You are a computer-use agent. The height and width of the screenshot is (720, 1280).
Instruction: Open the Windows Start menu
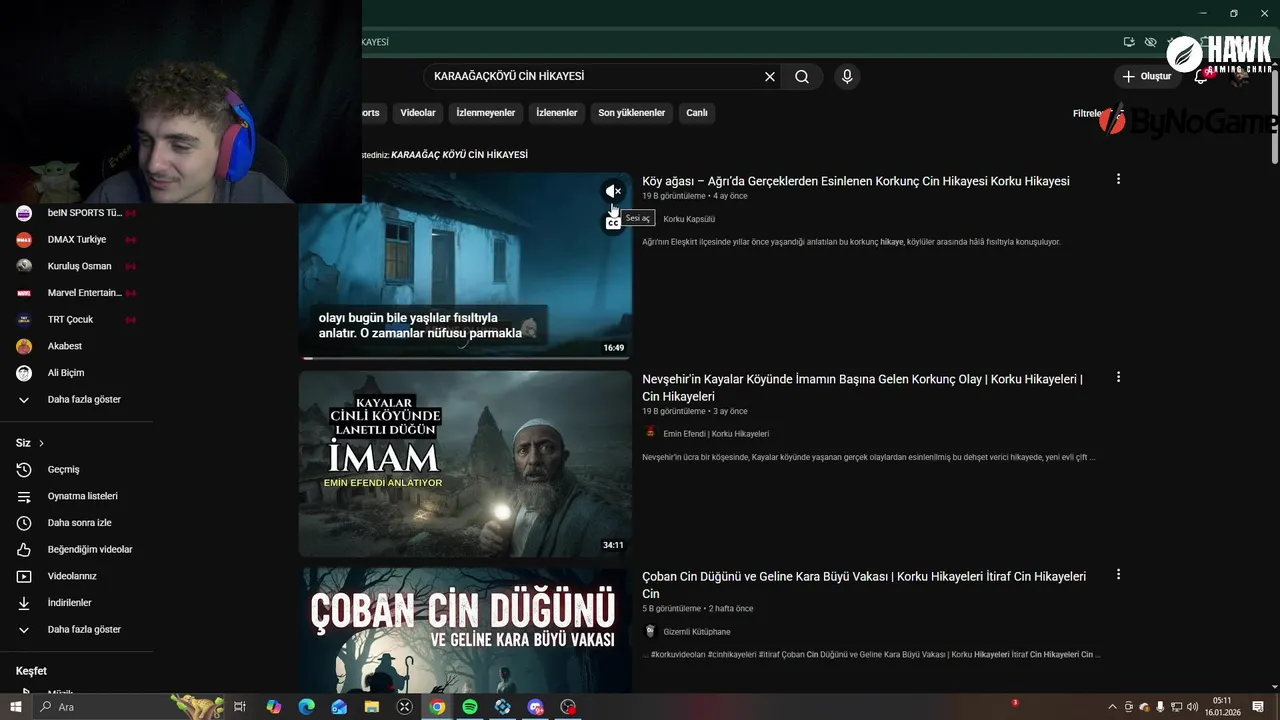16,707
